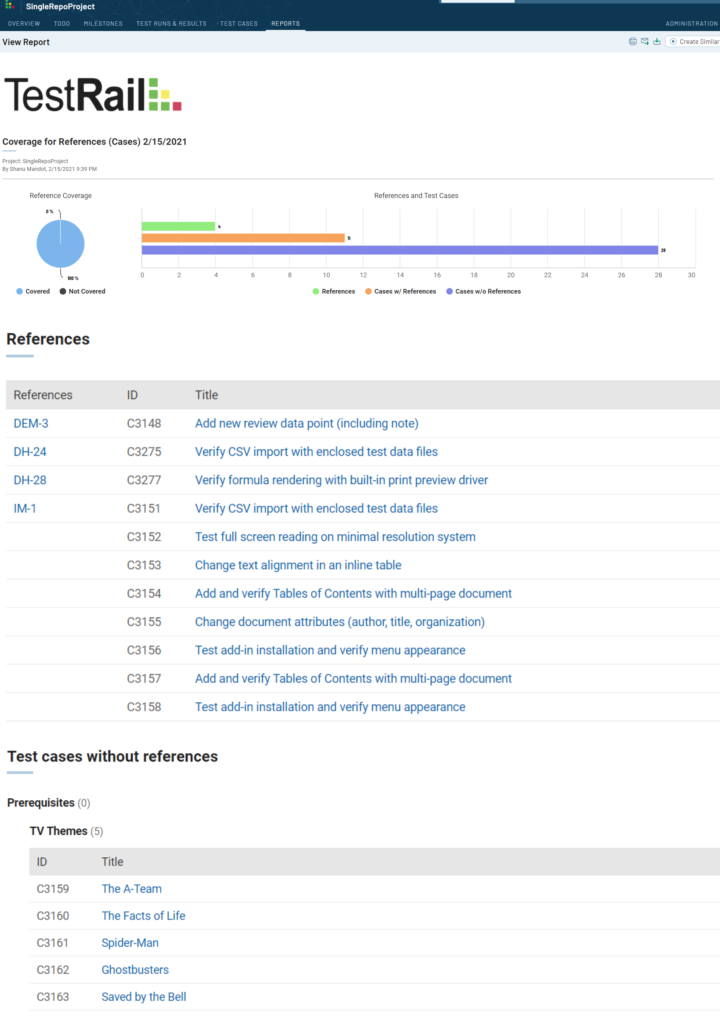Click the View Report heading
Image resolution: width=720 pixels, height=1024 pixels.
pyautogui.click(x=26, y=42)
